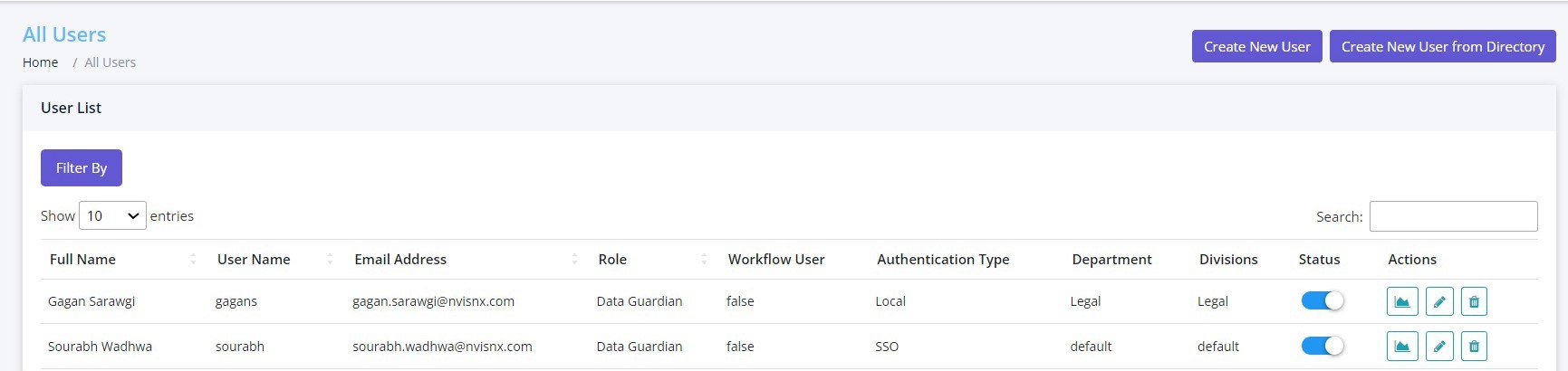This screenshot has width=1568, height=371.
Task: Toggle status switch for Gagan Sarawgi
Action: click(x=1323, y=300)
